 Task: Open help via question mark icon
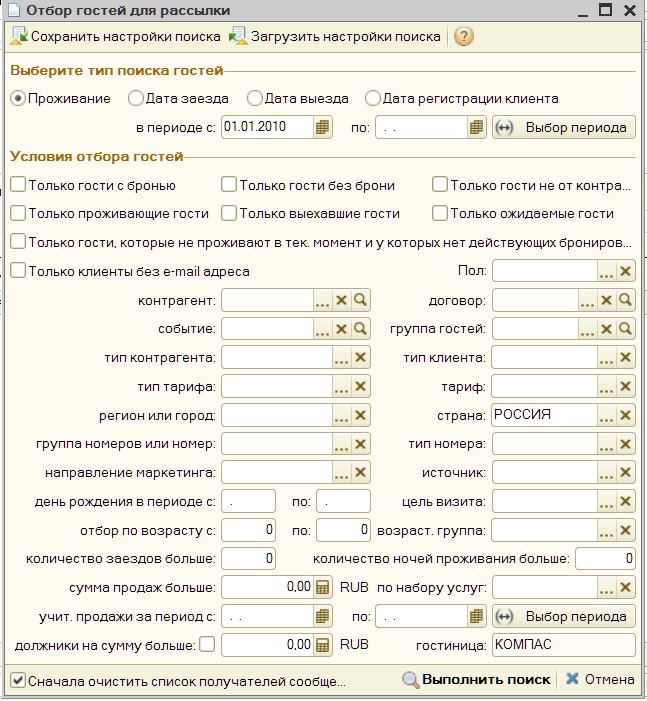[464, 36]
